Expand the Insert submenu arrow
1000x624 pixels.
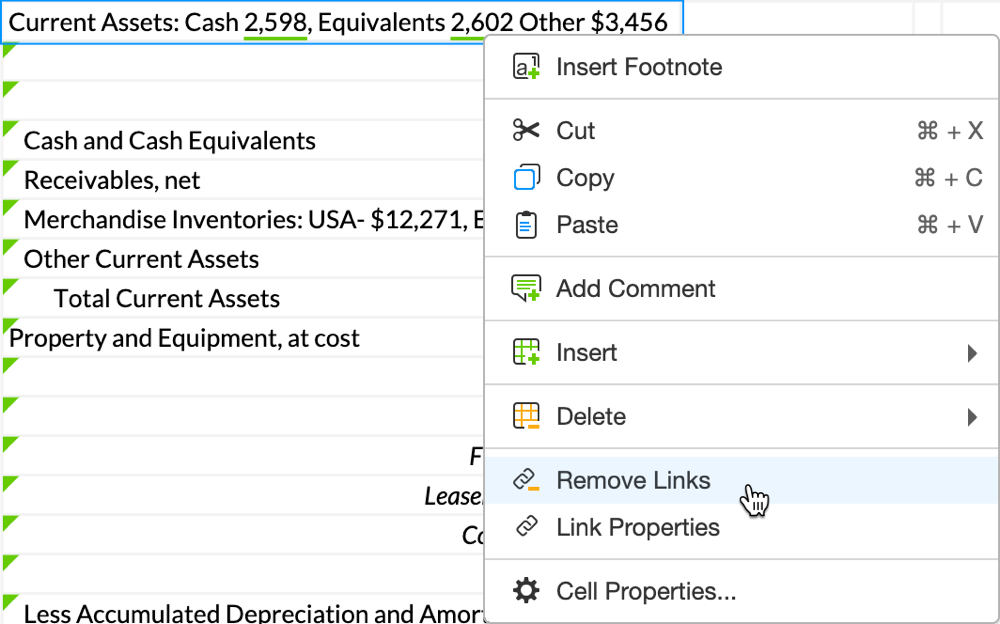[x=972, y=353]
